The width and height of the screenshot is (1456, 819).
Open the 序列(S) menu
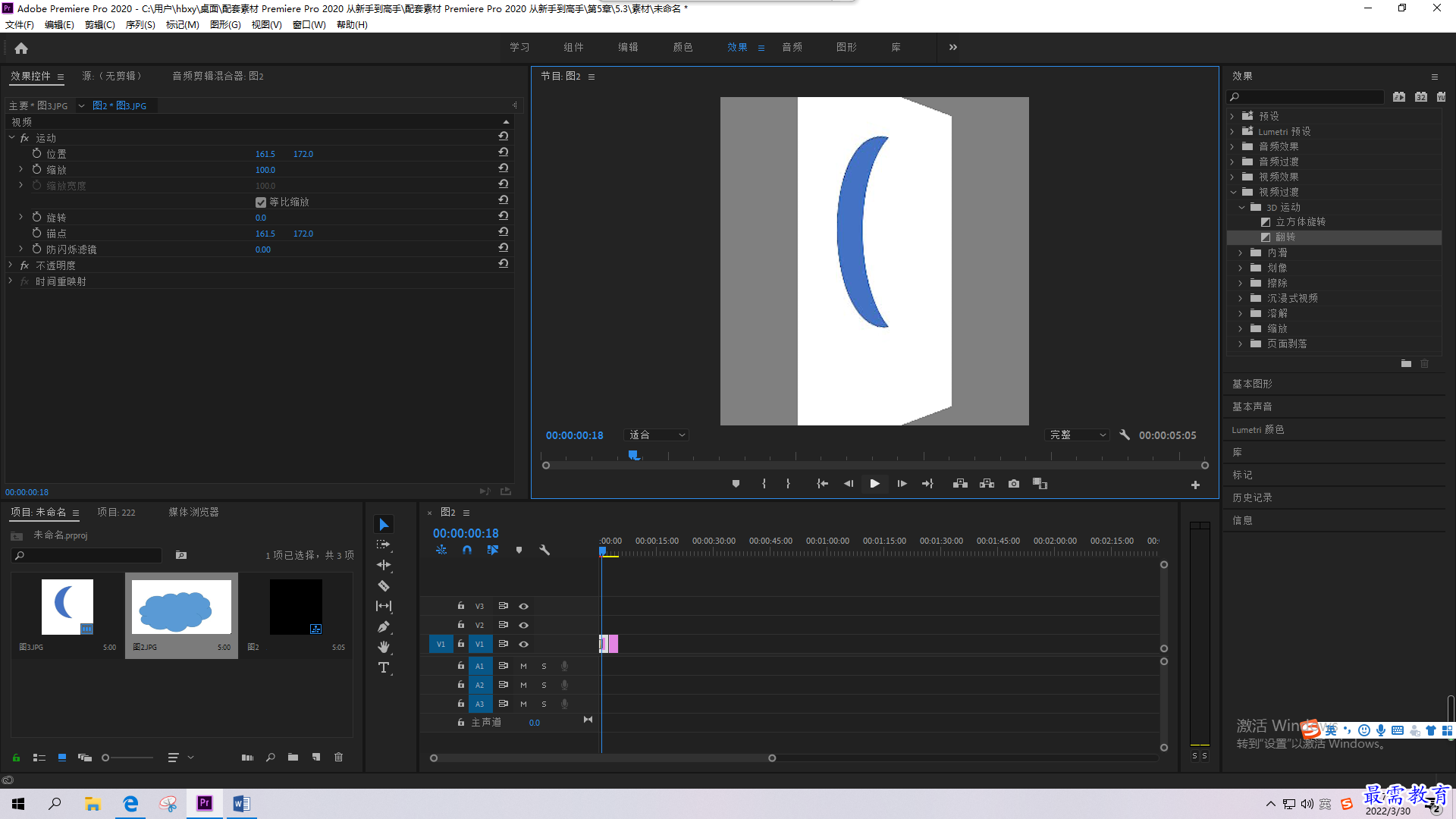(x=140, y=25)
